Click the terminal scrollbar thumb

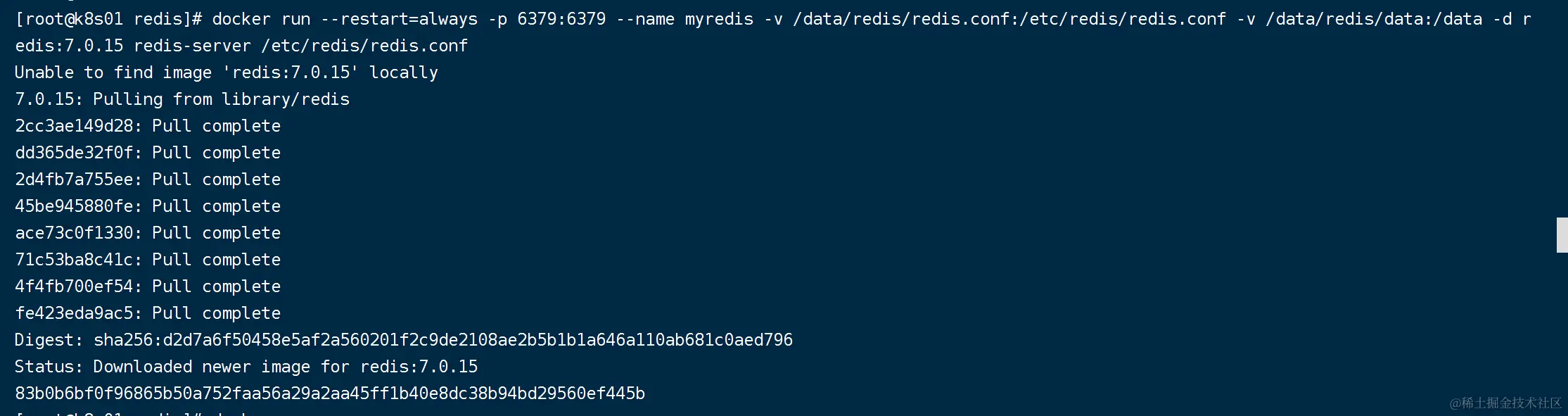point(1562,235)
